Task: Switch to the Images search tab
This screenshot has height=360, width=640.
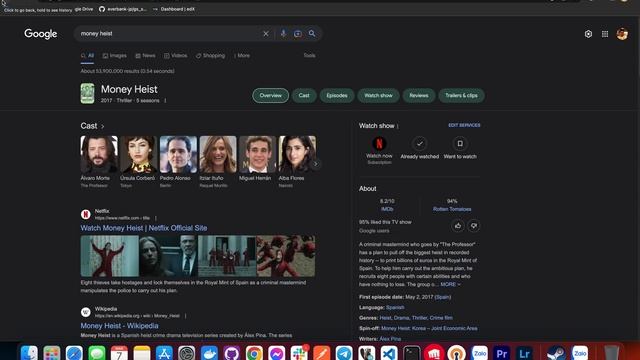Action: pos(115,56)
